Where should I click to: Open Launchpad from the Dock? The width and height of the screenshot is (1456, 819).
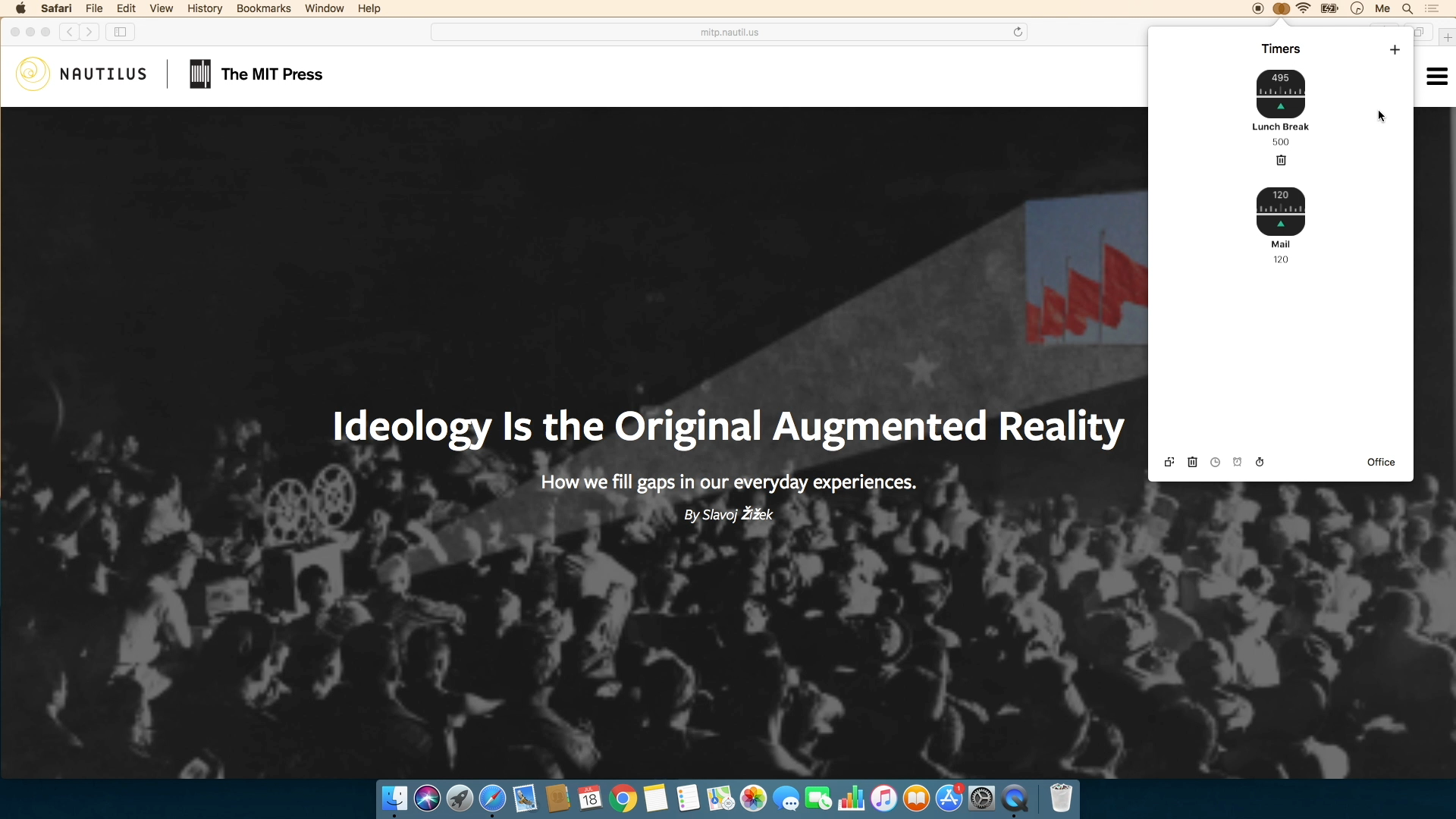[460, 798]
